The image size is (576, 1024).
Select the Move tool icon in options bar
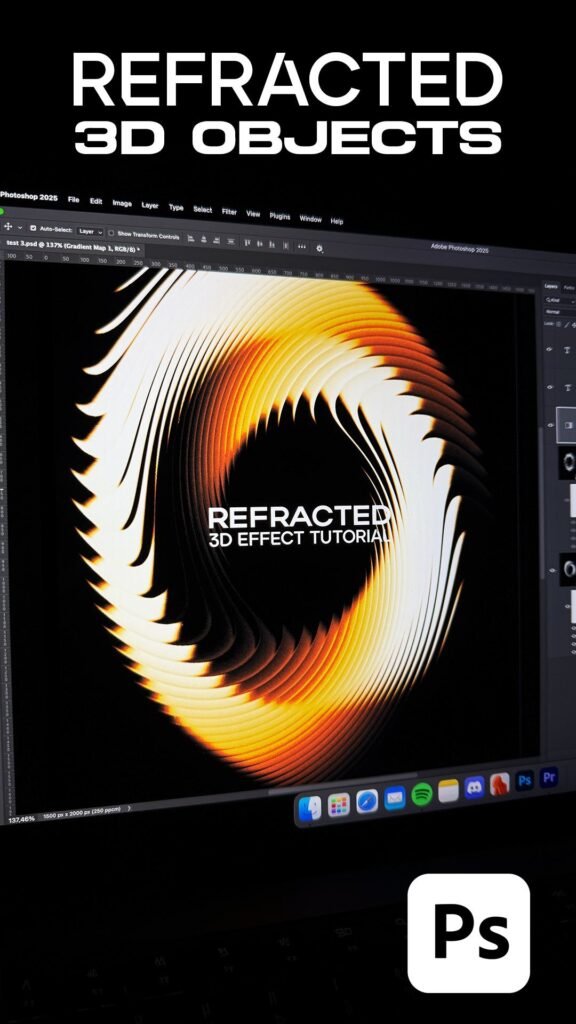click(x=8, y=227)
